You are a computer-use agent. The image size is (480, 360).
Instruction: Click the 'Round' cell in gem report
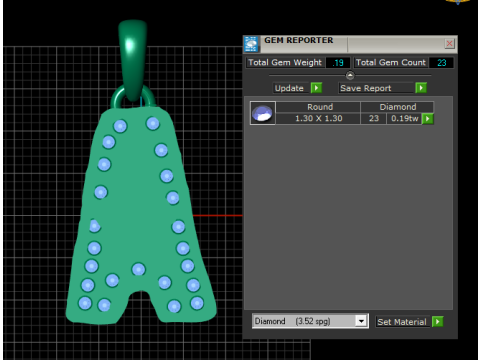(x=318, y=107)
